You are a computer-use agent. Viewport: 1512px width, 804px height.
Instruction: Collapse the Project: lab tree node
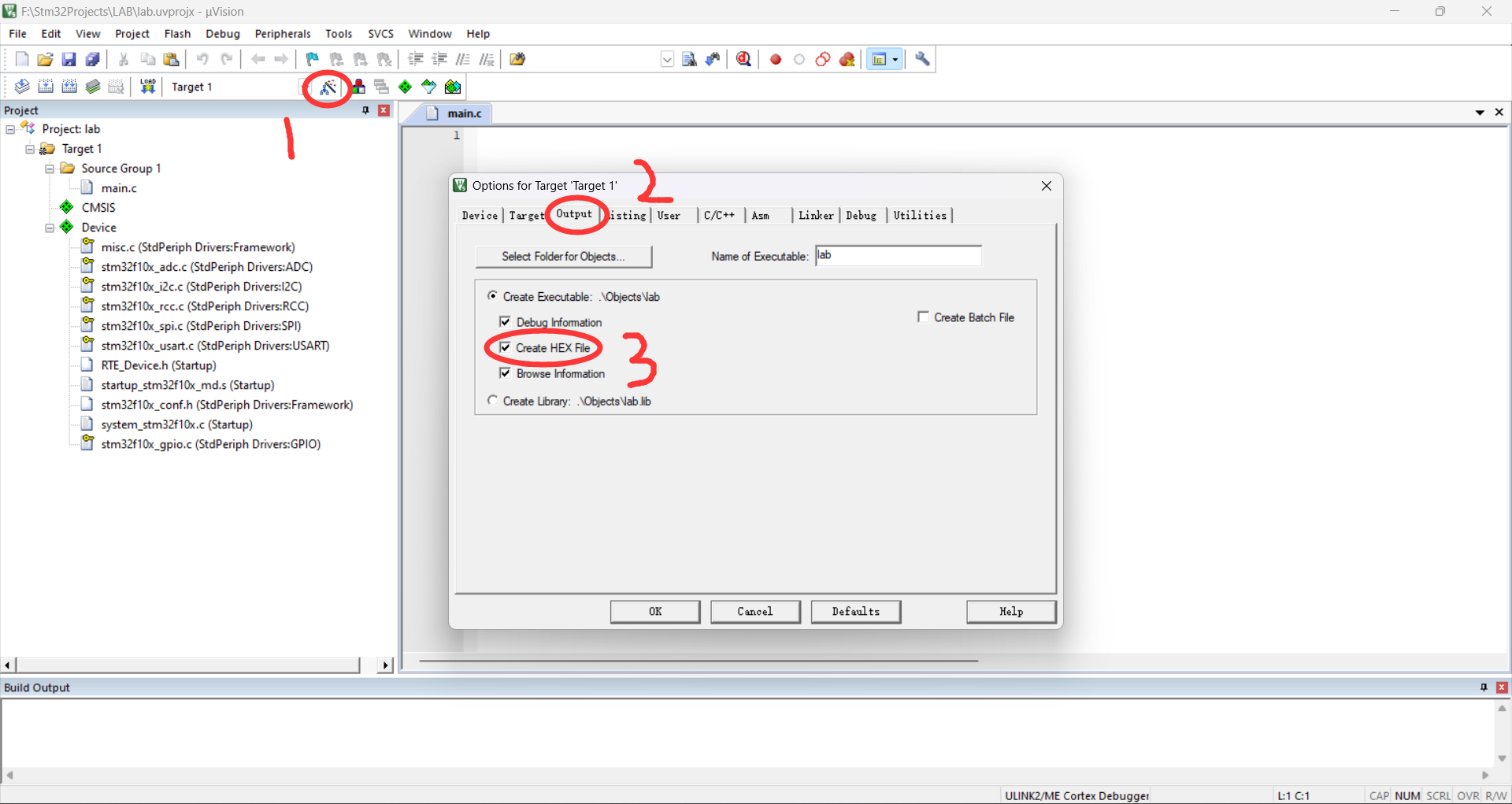pos(10,129)
